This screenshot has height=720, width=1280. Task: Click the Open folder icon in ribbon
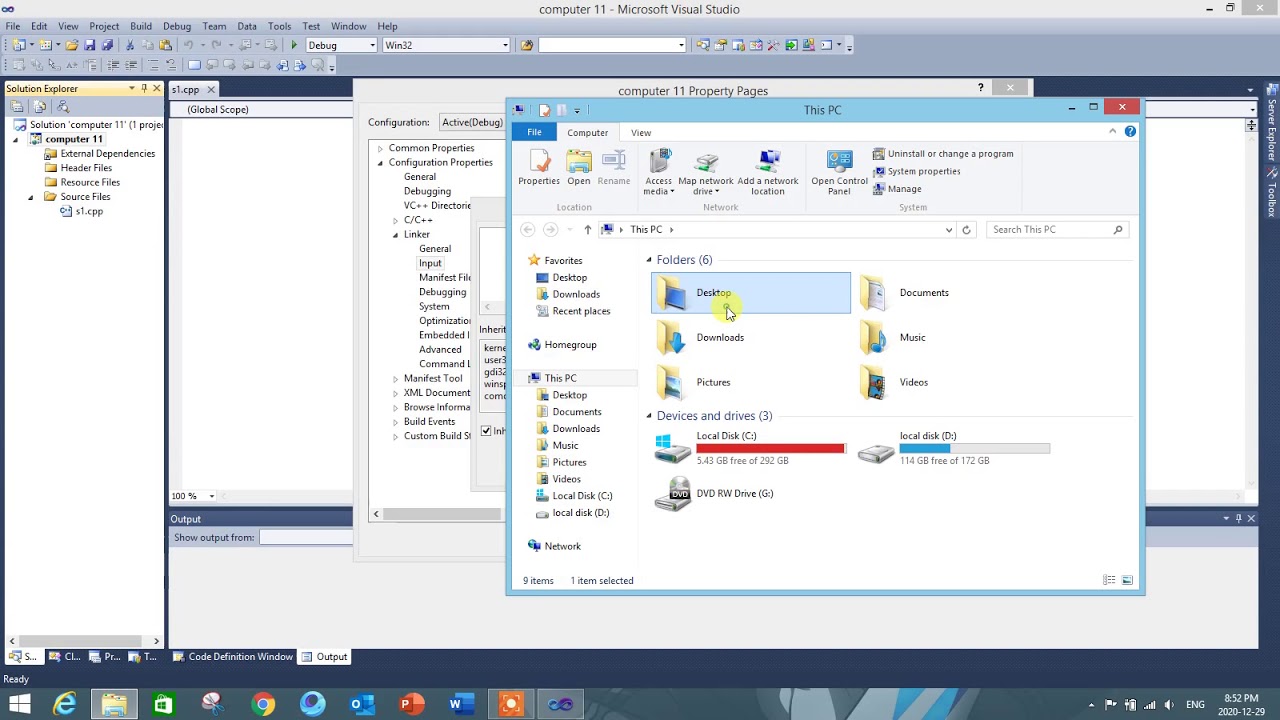[x=579, y=160]
